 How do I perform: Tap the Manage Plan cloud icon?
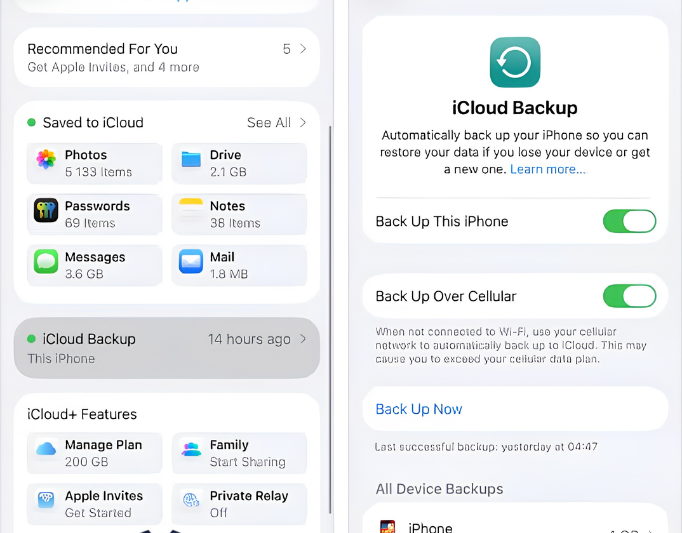coord(46,449)
